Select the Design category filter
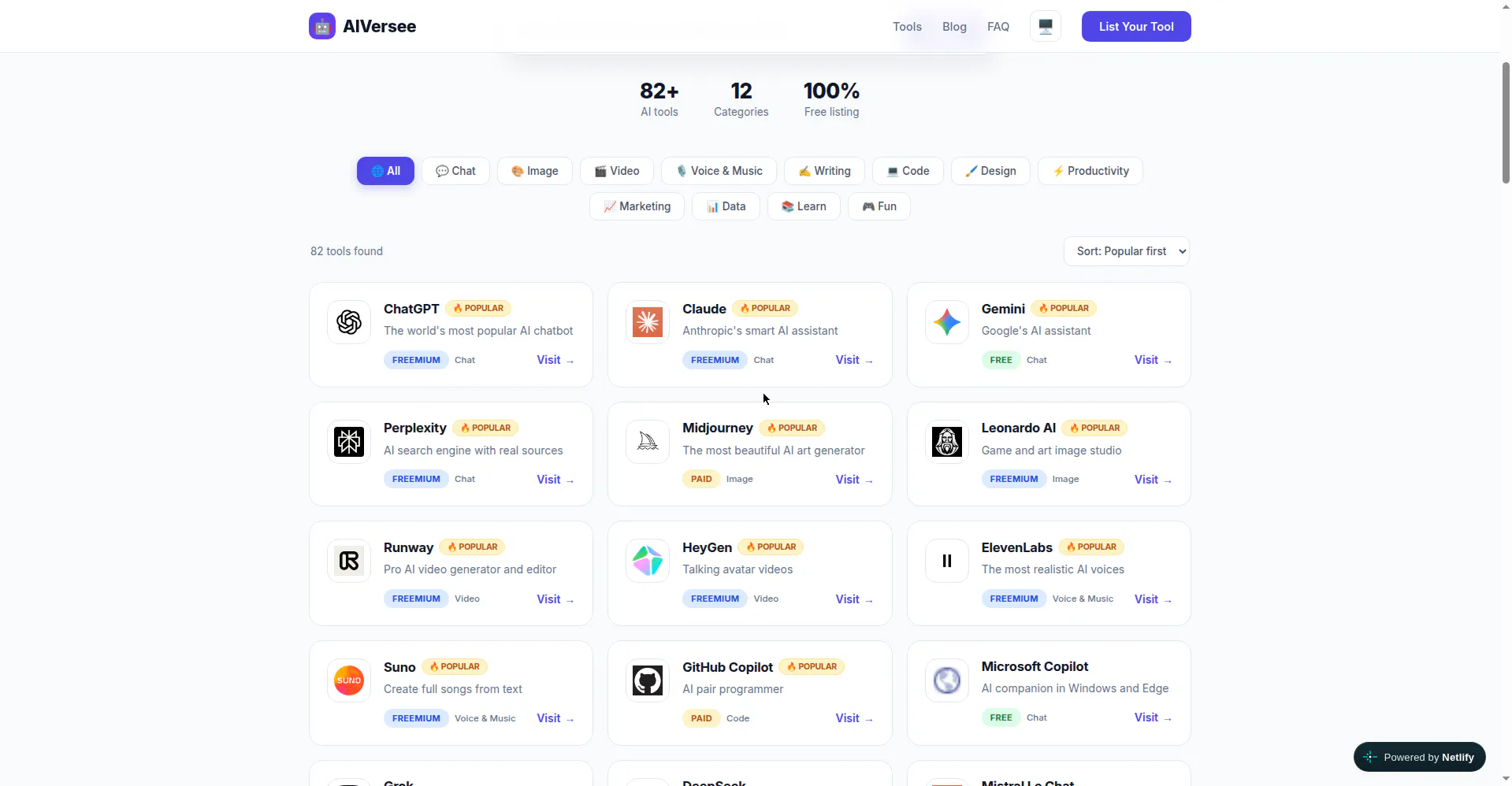Image resolution: width=1512 pixels, height=786 pixels. pyautogui.click(x=990, y=171)
